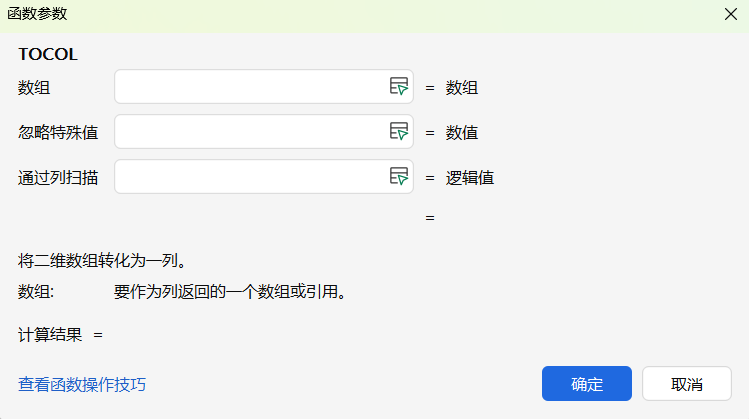Click the 取消 button
Screen dimensions: 749x419
click(x=686, y=384)
